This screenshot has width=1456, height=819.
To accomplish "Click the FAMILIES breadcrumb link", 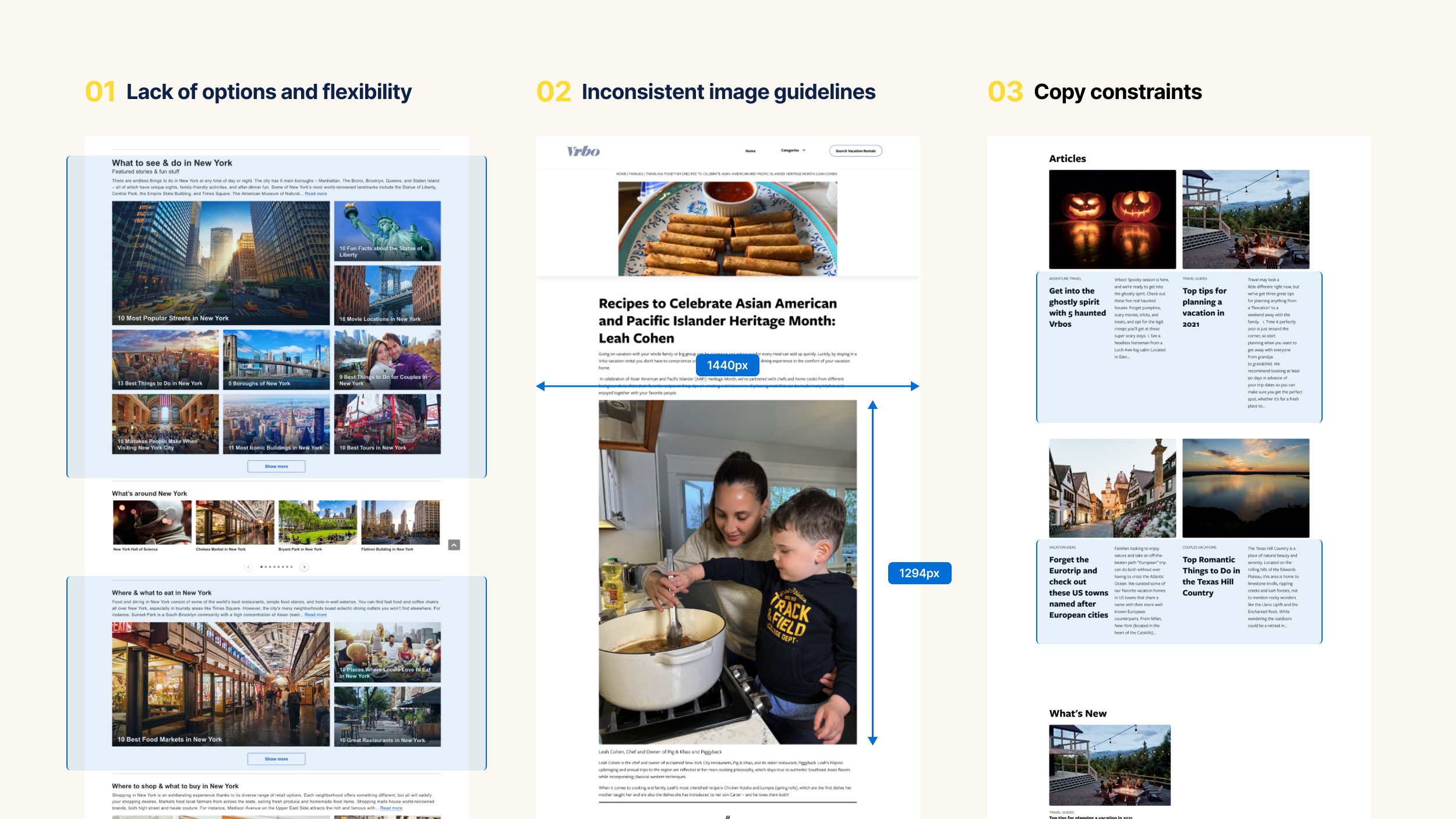I will (636, 174).
